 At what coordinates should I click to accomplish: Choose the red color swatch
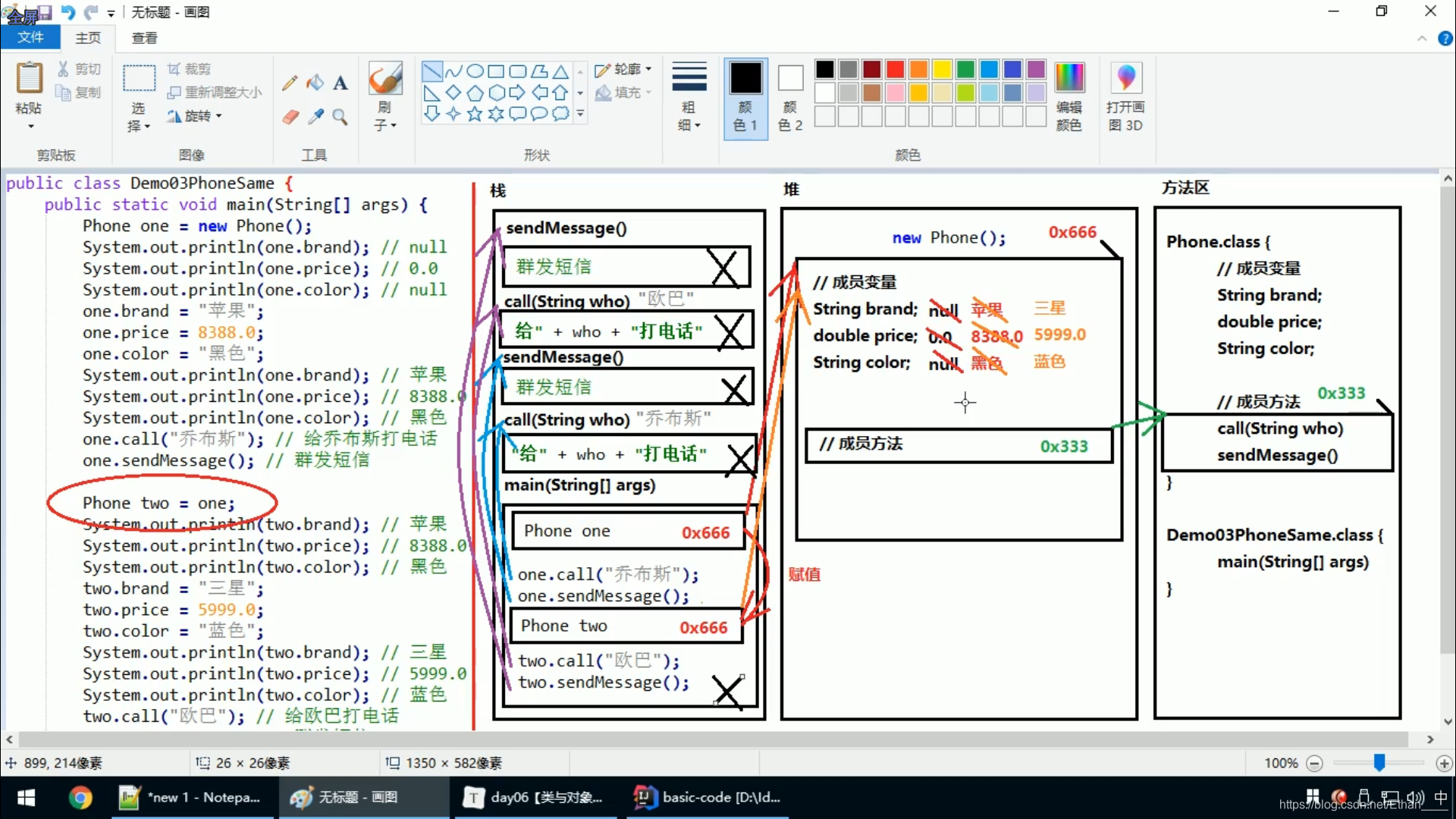click(x=895, y=70)
